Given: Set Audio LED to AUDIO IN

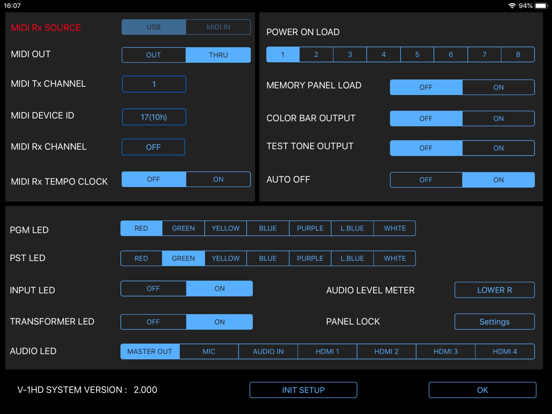Looking at the screenshot, I should (268, 351).
